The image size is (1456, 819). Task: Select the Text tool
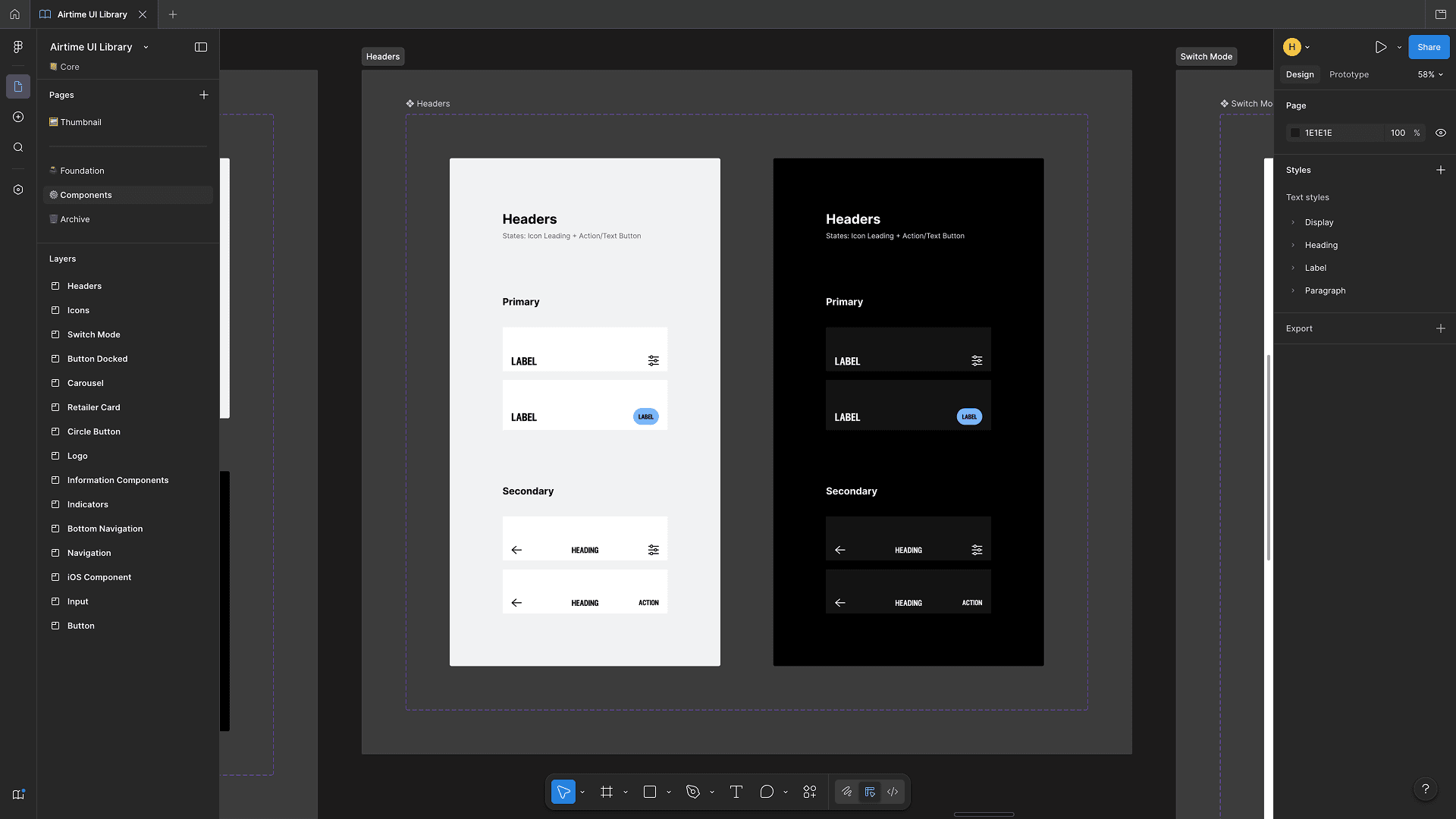coord(735,791)
